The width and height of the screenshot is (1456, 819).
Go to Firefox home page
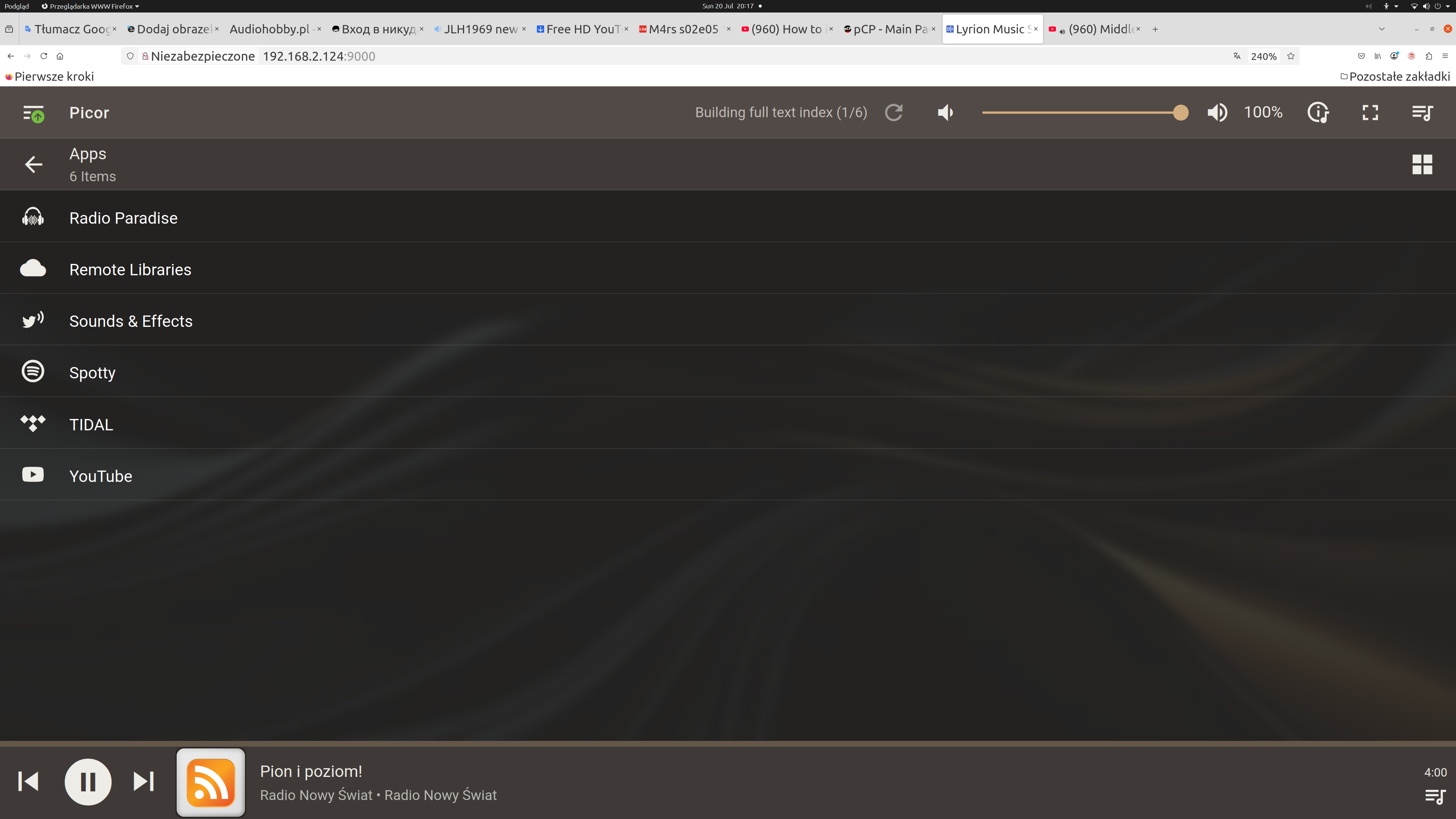pos(60,56)
